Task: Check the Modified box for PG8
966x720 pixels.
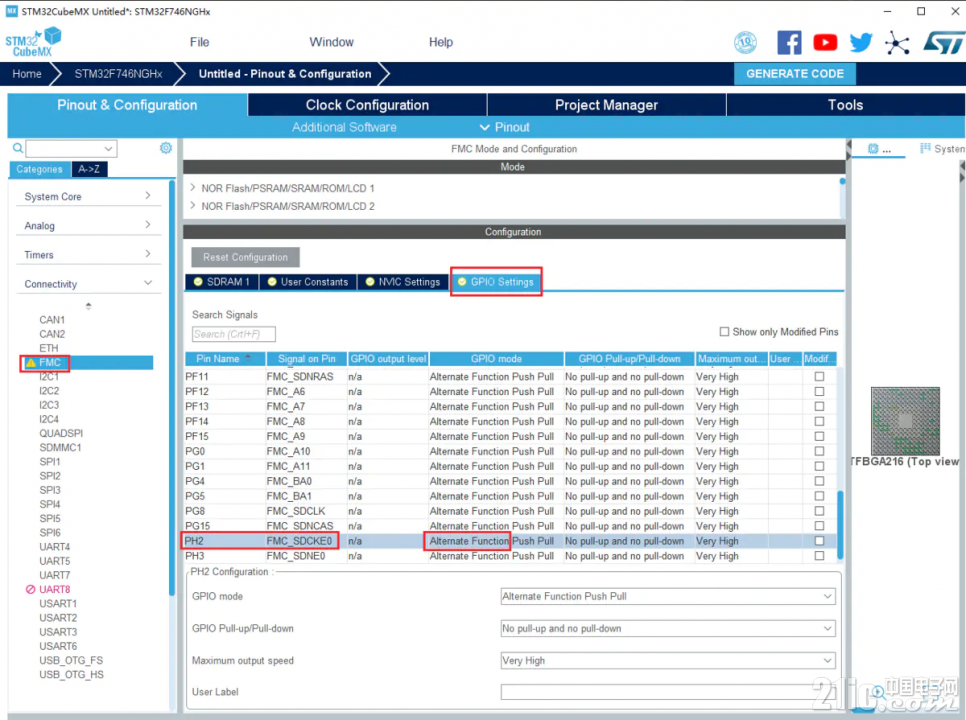Action: click(x=819, y=511)
